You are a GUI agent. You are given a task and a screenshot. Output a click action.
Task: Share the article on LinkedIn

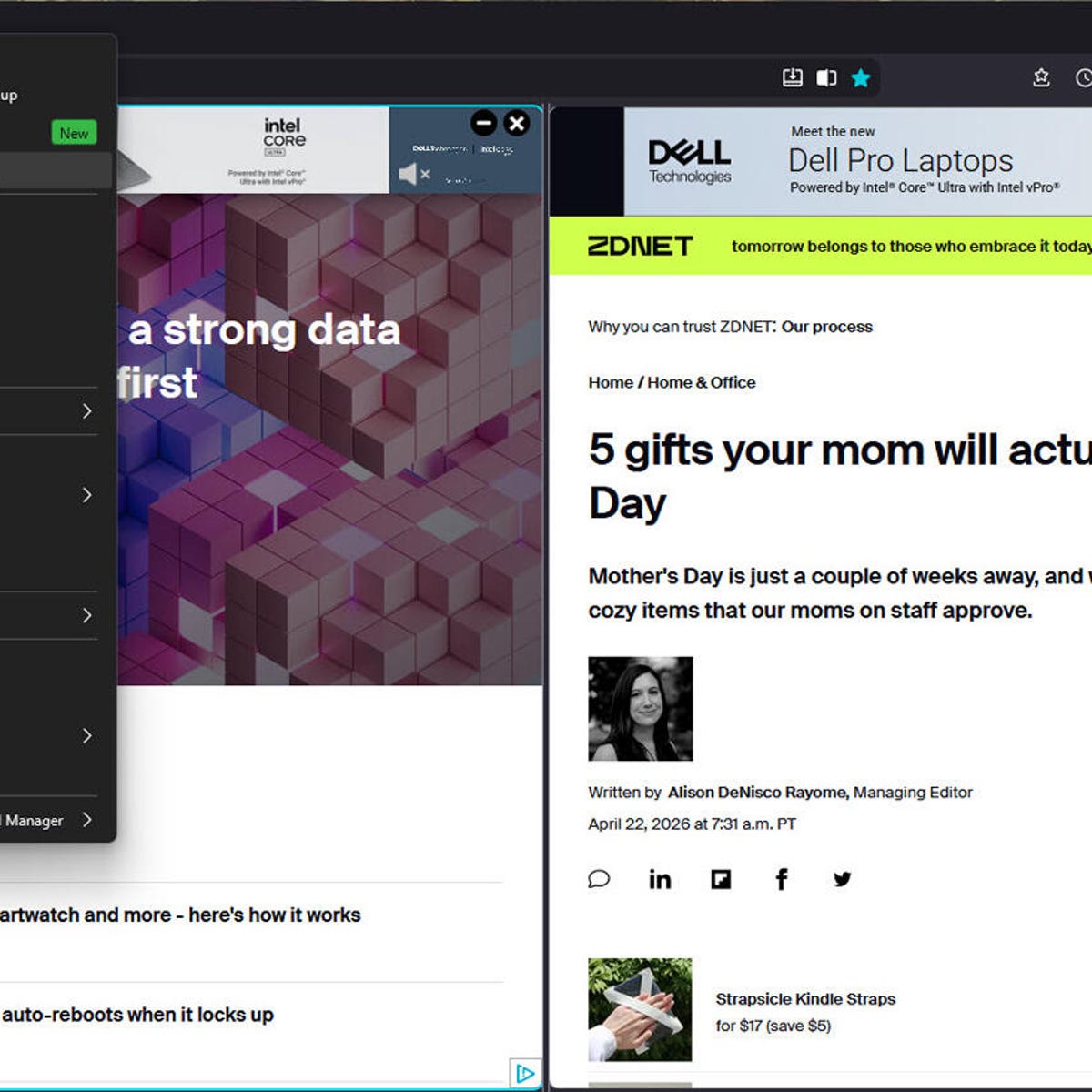[x=660, y=879]
